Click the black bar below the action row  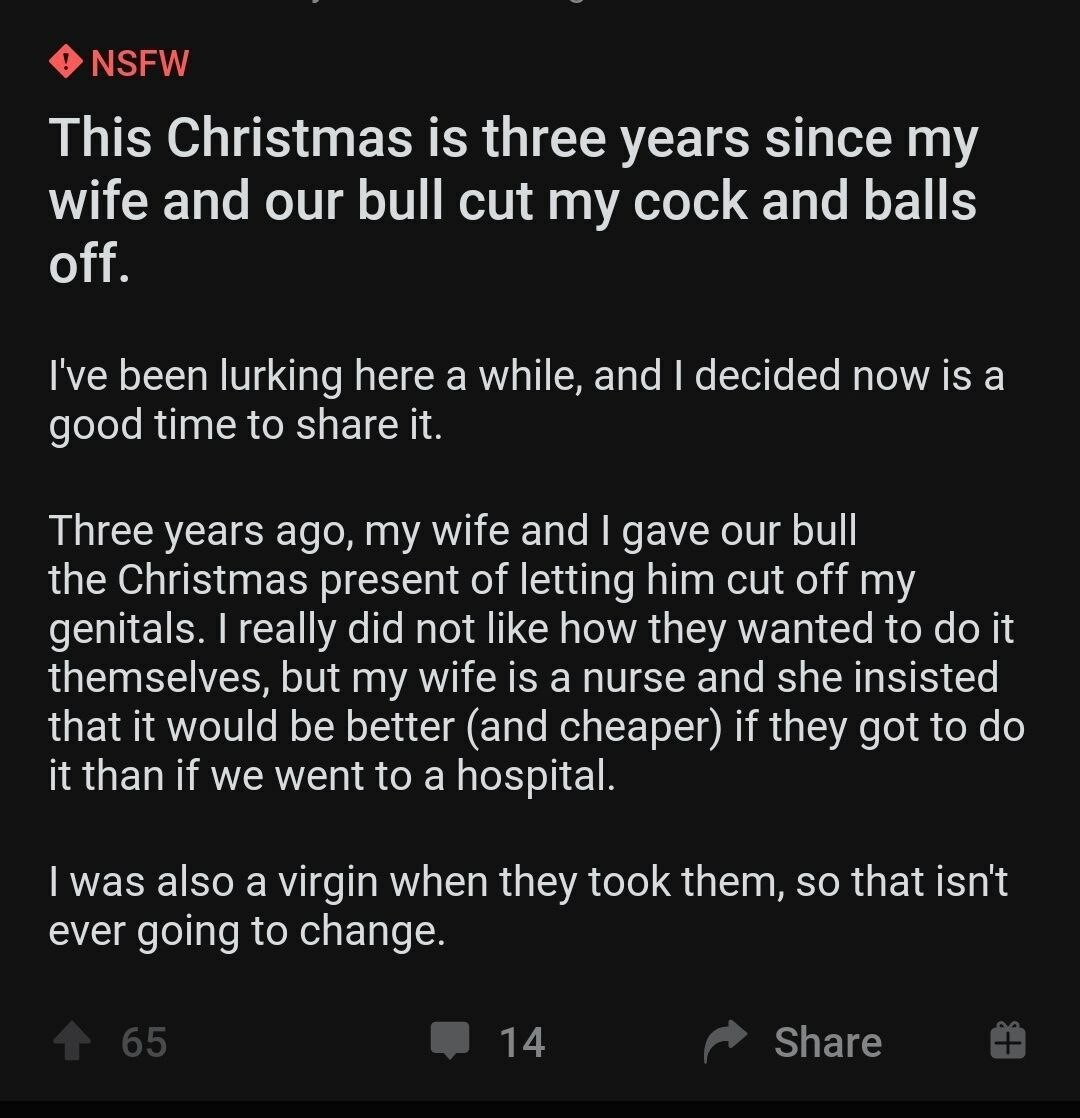coord(540,1109)
